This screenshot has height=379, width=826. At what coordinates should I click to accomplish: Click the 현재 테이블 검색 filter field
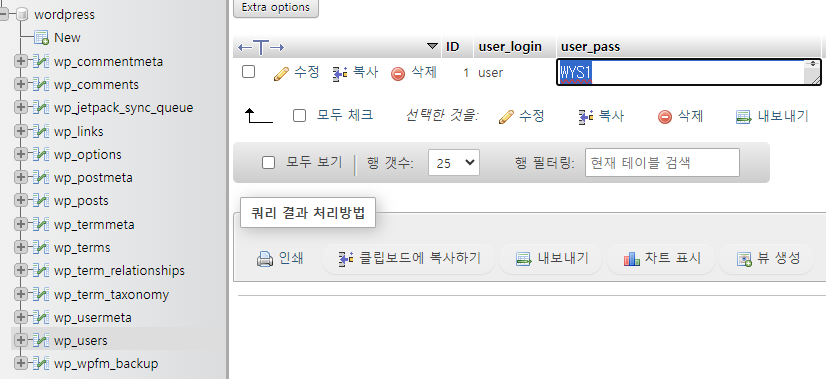coord(662,162)
